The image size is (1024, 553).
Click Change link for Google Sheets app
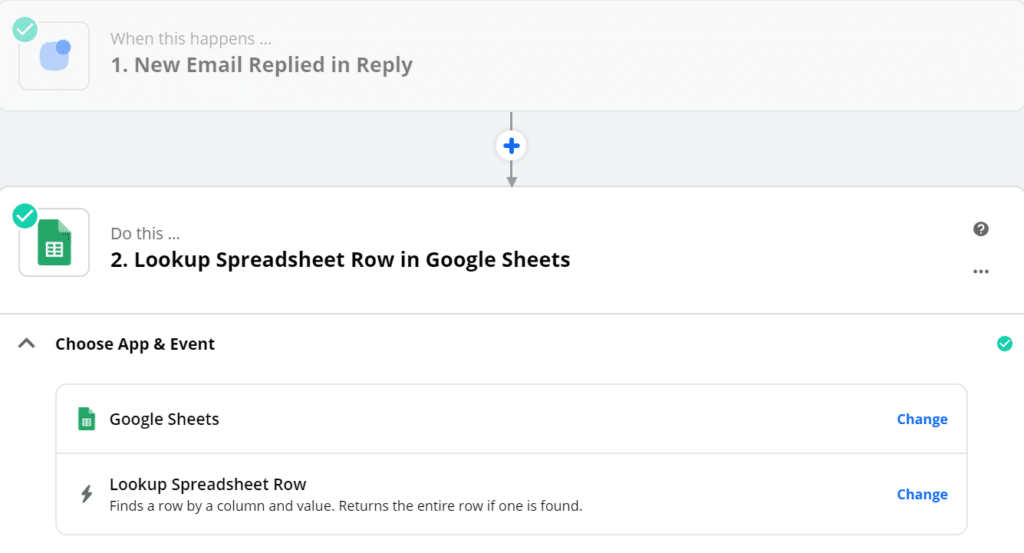(922, 419)
